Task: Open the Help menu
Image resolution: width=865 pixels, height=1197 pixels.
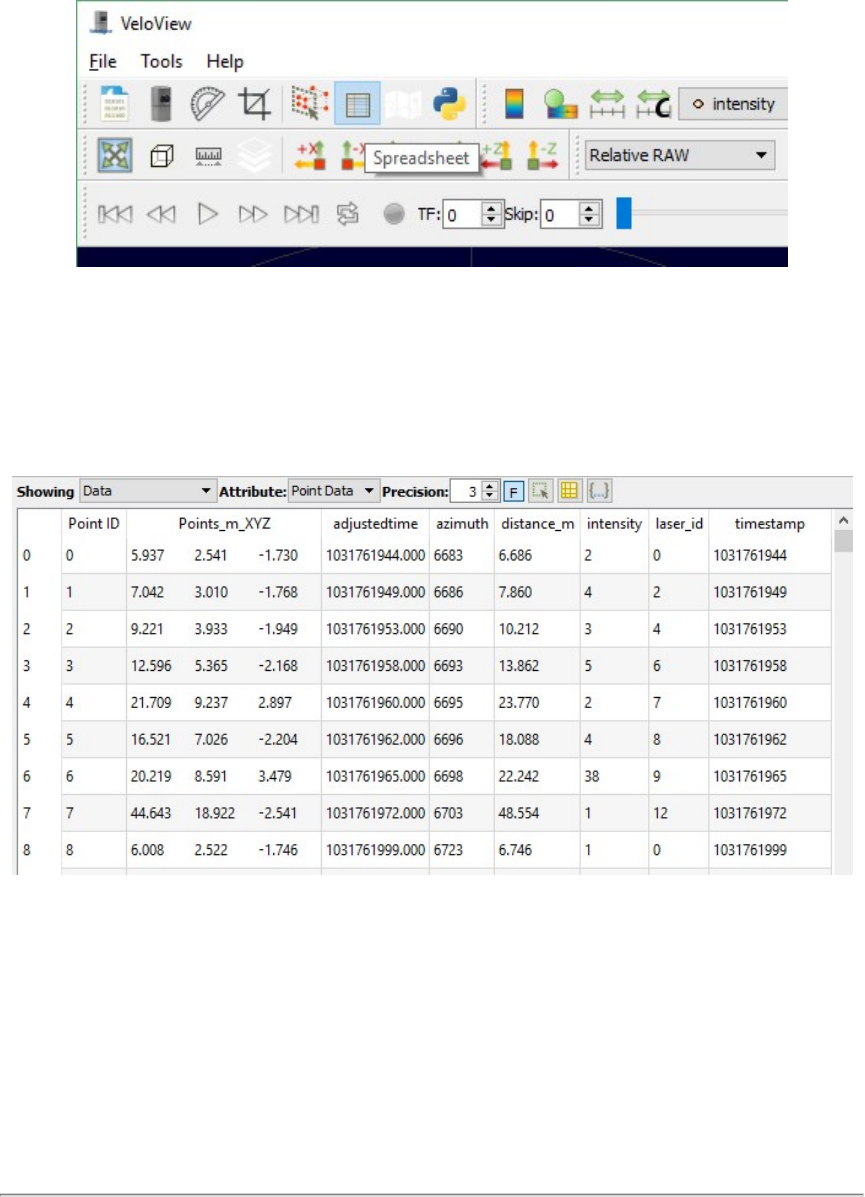Action: coord(224,61)
